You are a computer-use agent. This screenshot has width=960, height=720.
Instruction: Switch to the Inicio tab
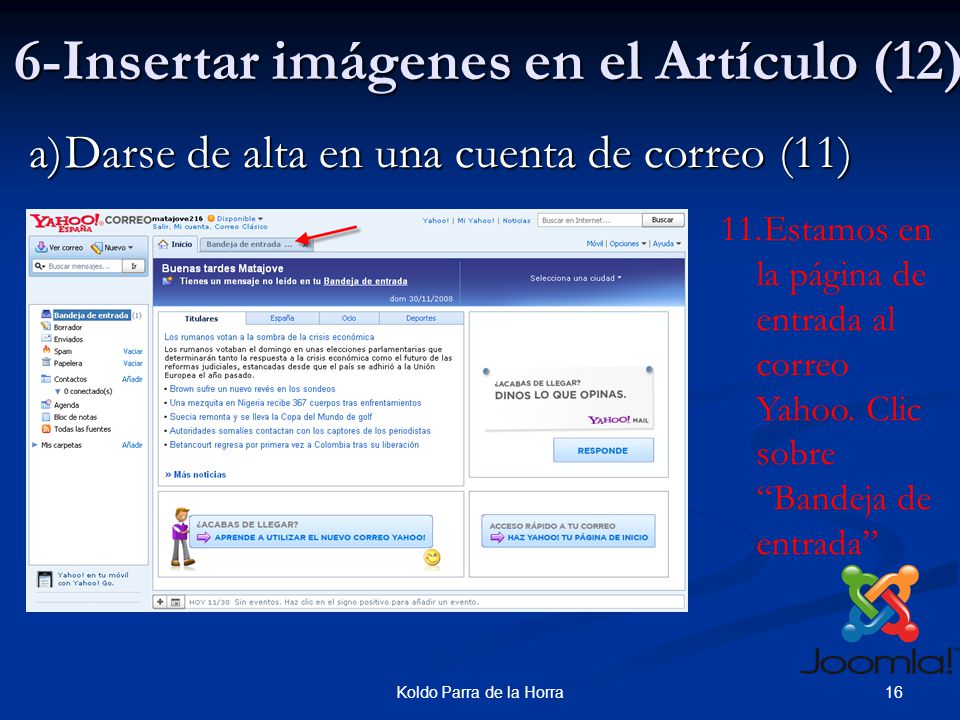[x=175, y=244]
